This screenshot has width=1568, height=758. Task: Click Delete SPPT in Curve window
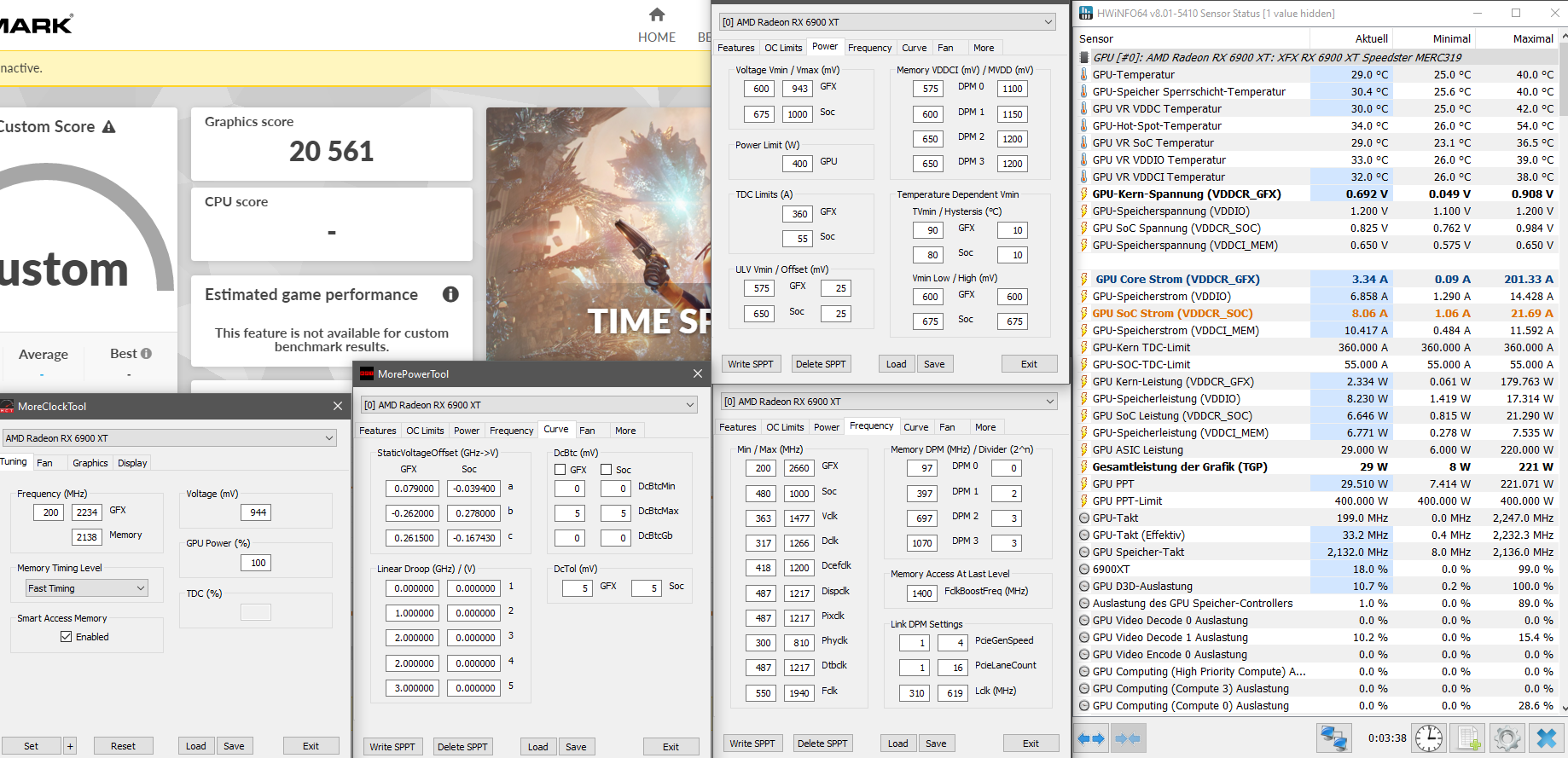[462, 747]
